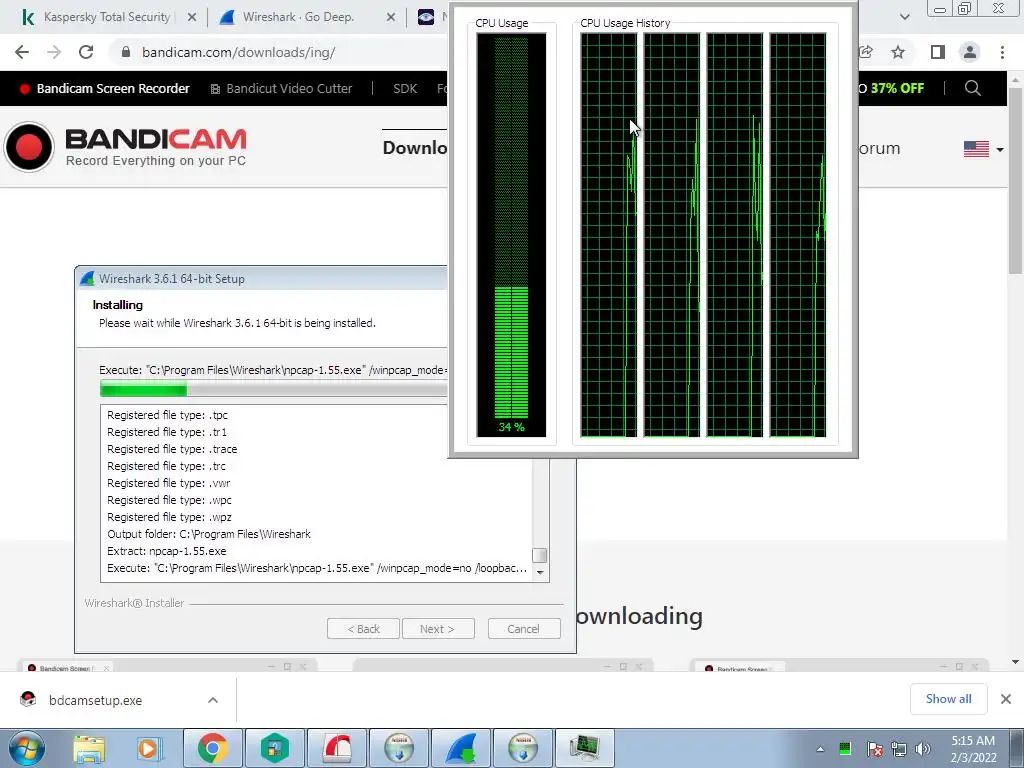
Task: Select the 'Registered file type: .trace' log line
Action: [172, 449]
